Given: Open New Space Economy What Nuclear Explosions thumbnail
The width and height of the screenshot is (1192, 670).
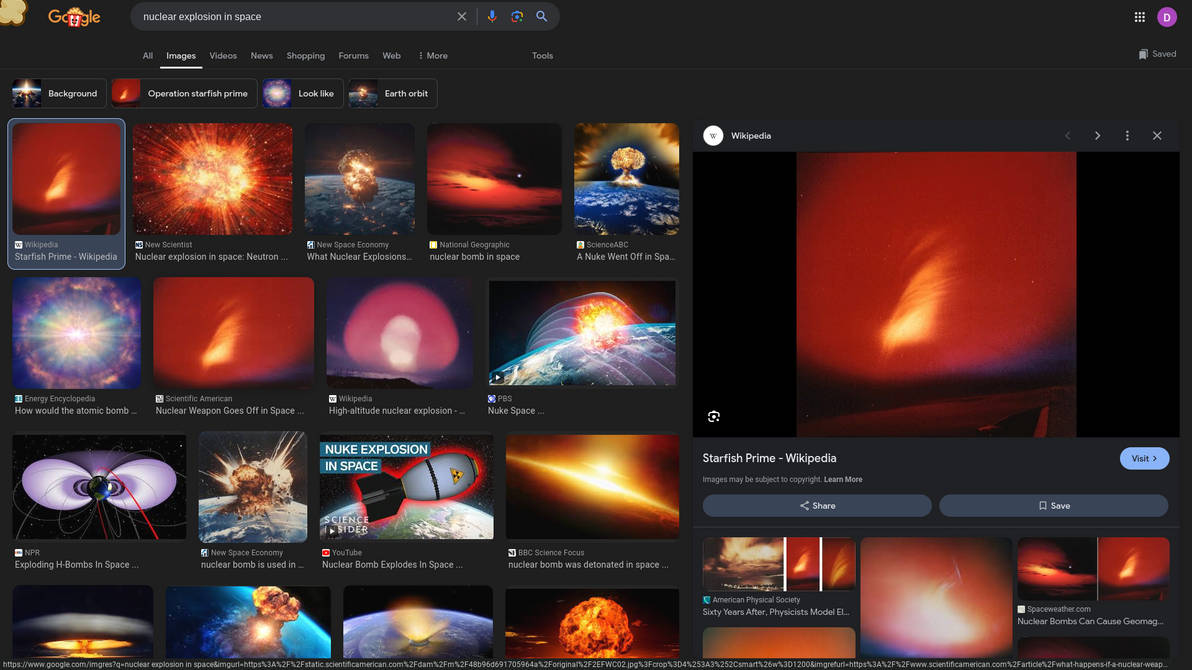Looking at the screenshot, I should click(x=360, y=179).
